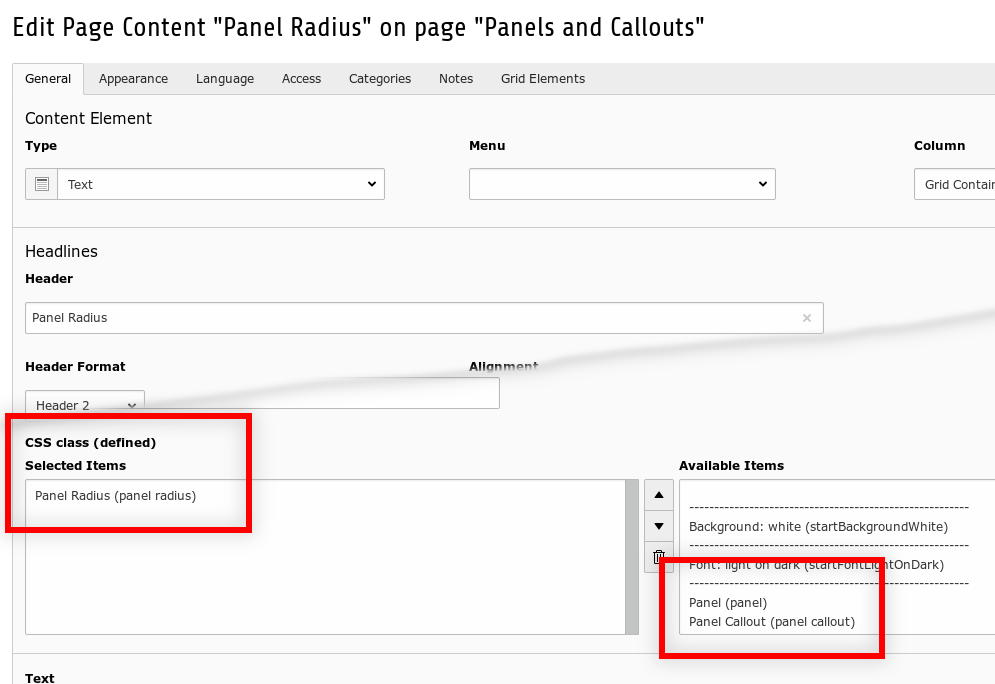The width and height of the screenshot is (995, 684).
Task: Choose Panel Callout from Available Items
Action: tap(772, 621)
